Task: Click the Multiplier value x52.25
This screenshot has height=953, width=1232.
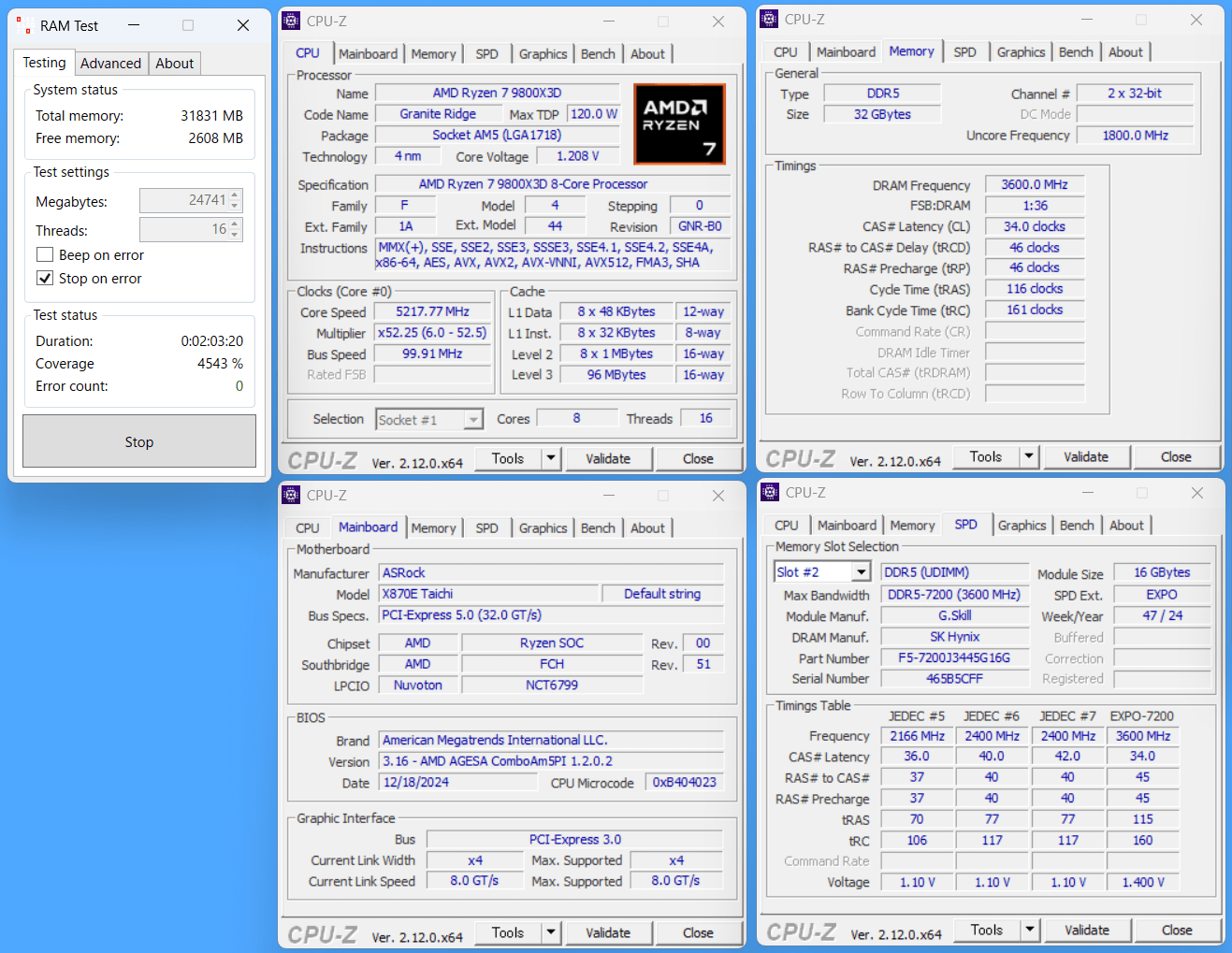Action: click(432, 332)
